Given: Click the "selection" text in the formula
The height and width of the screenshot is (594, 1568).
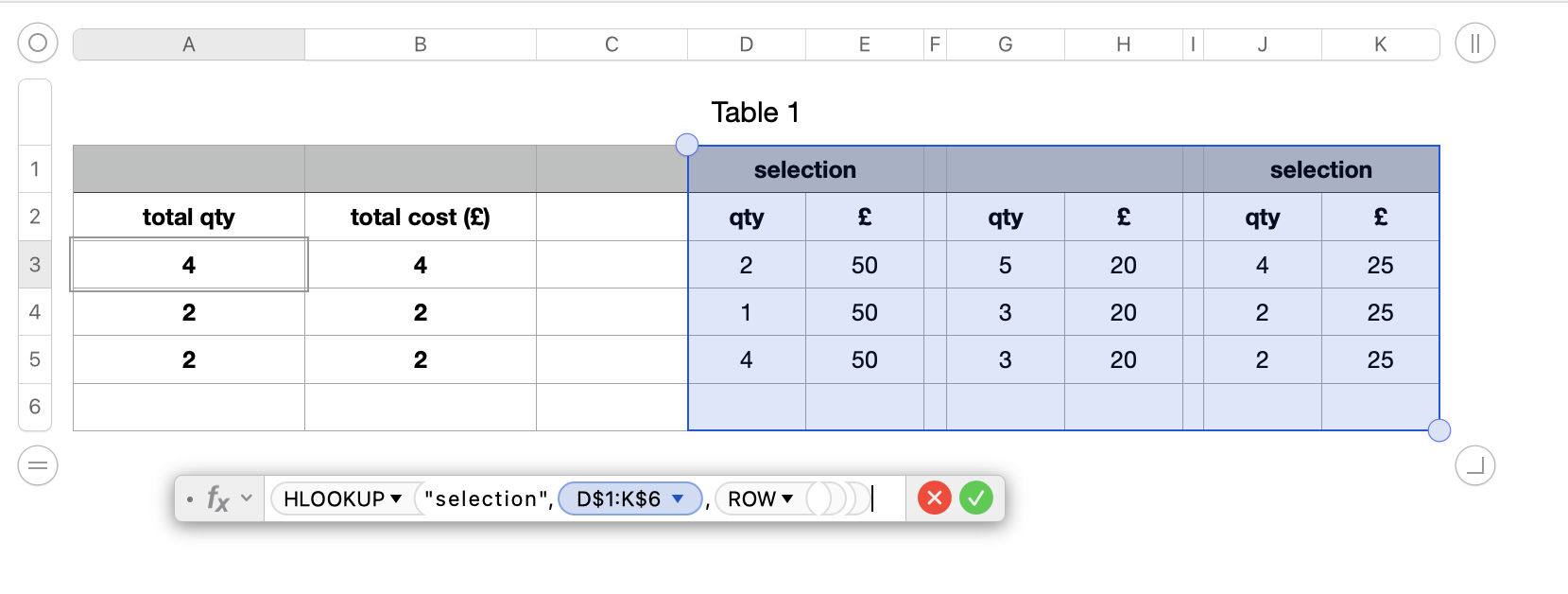Looking at the screenshot, I should click(x=486, y=498).
